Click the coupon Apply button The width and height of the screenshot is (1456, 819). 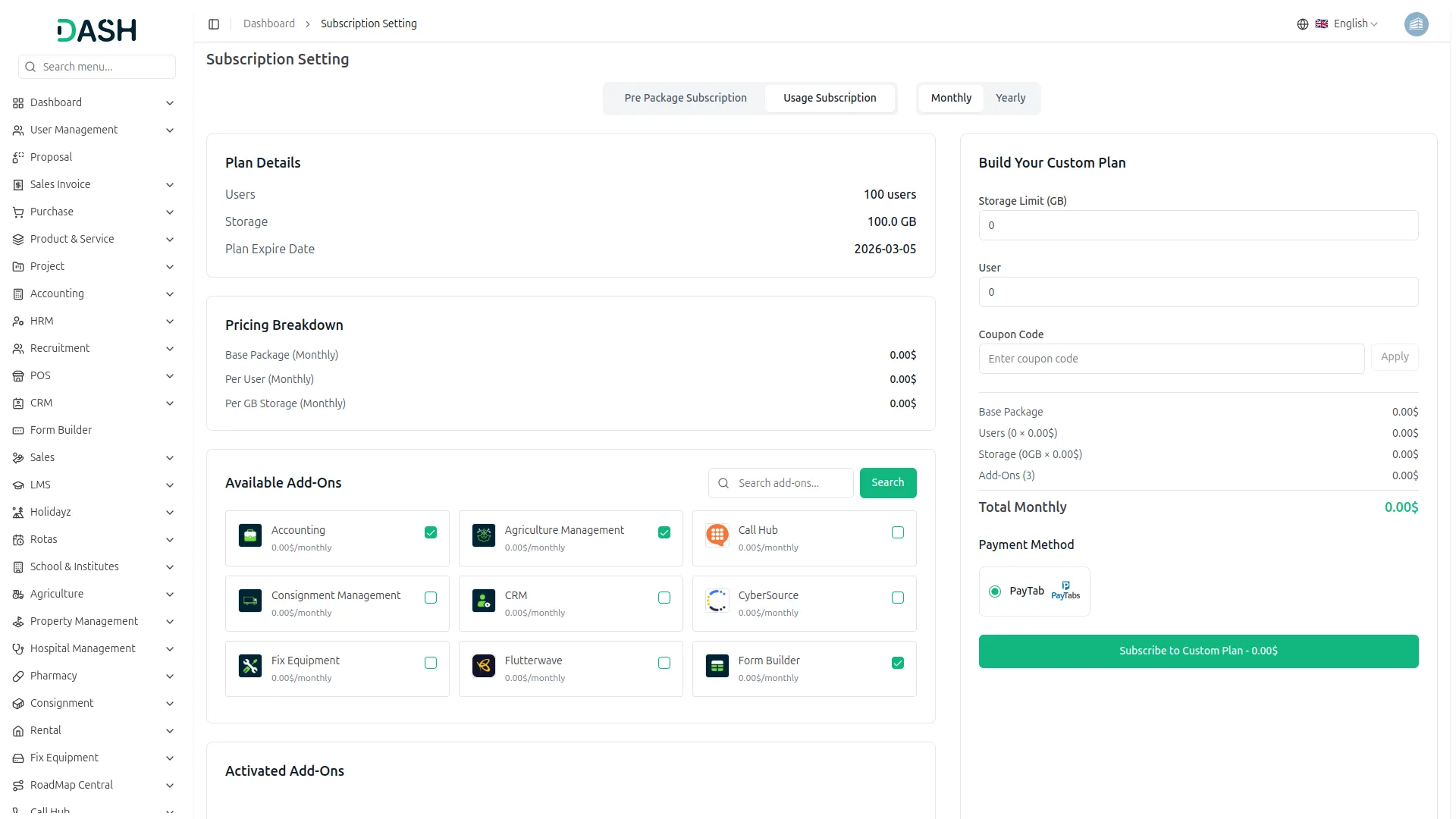pos(1395,357)
